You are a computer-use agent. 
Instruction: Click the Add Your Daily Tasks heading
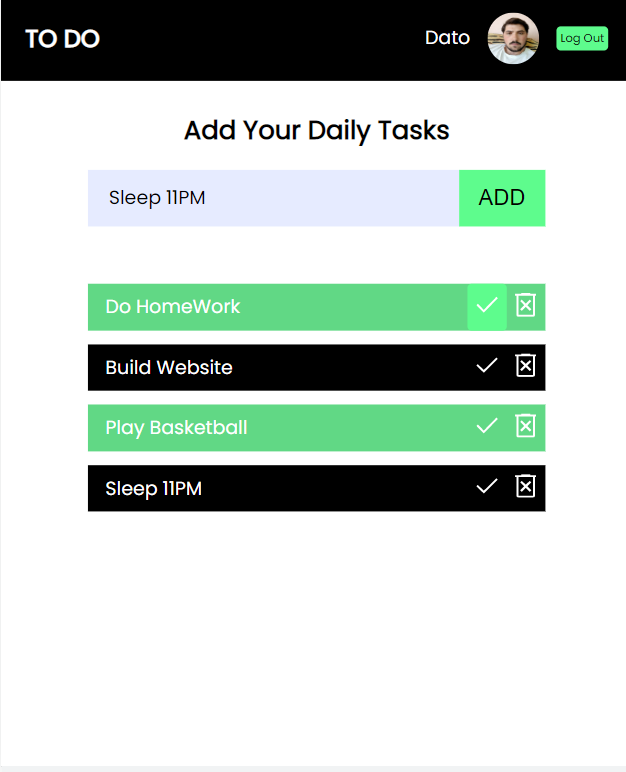point(317,131)
